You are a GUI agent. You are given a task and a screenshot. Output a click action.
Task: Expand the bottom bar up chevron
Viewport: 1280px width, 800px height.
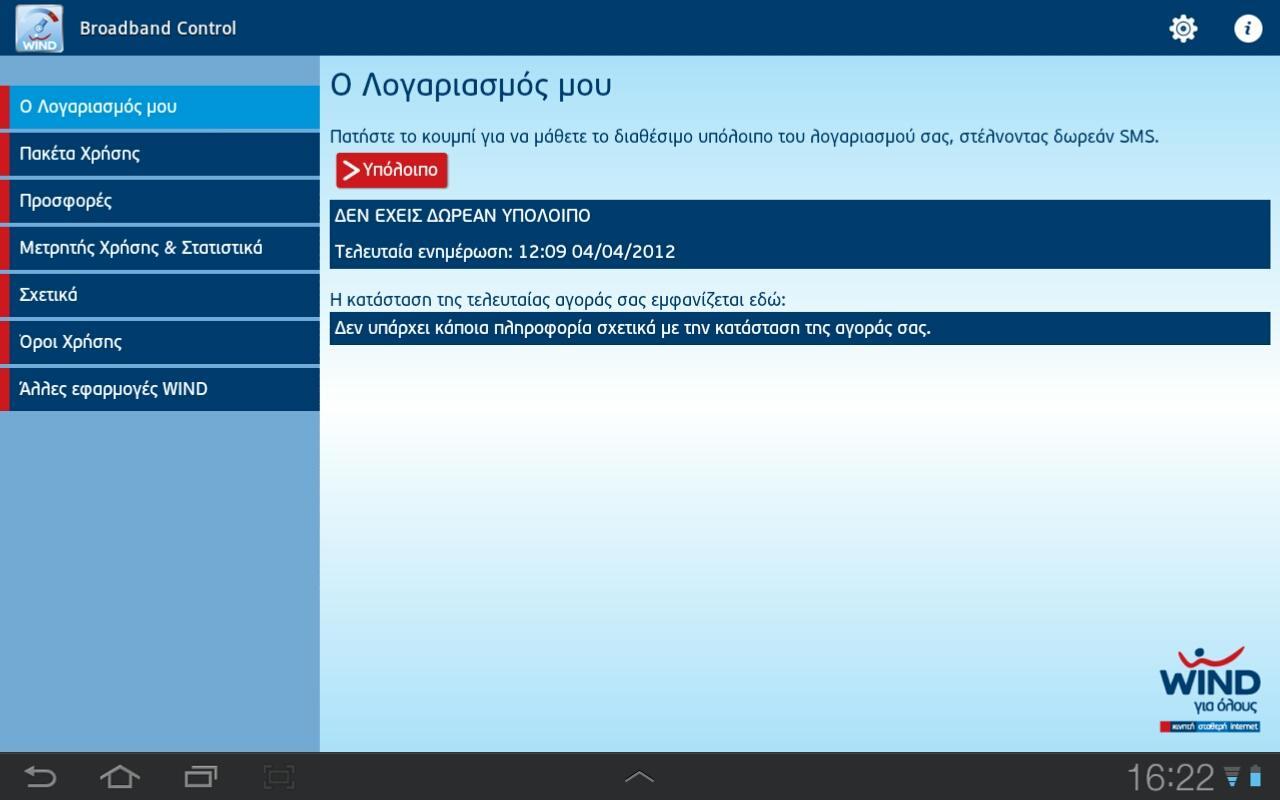point(639,776)
